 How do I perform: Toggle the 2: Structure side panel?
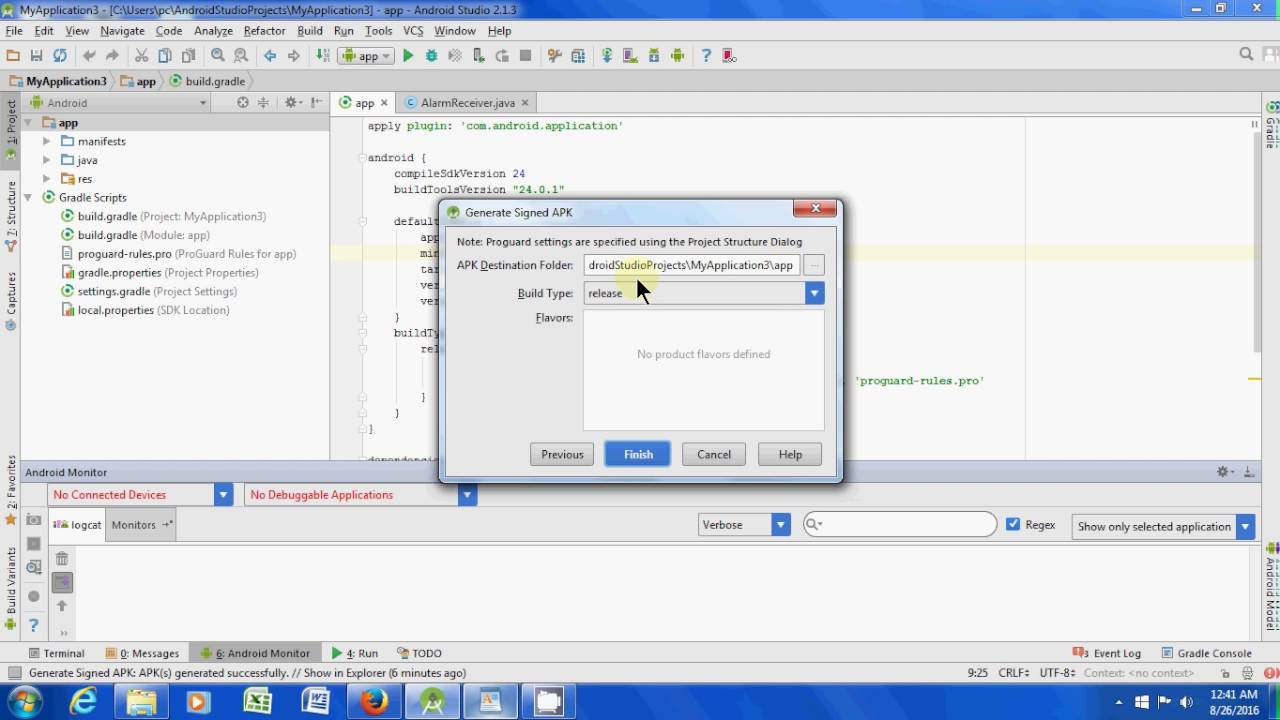click(11, 215)
